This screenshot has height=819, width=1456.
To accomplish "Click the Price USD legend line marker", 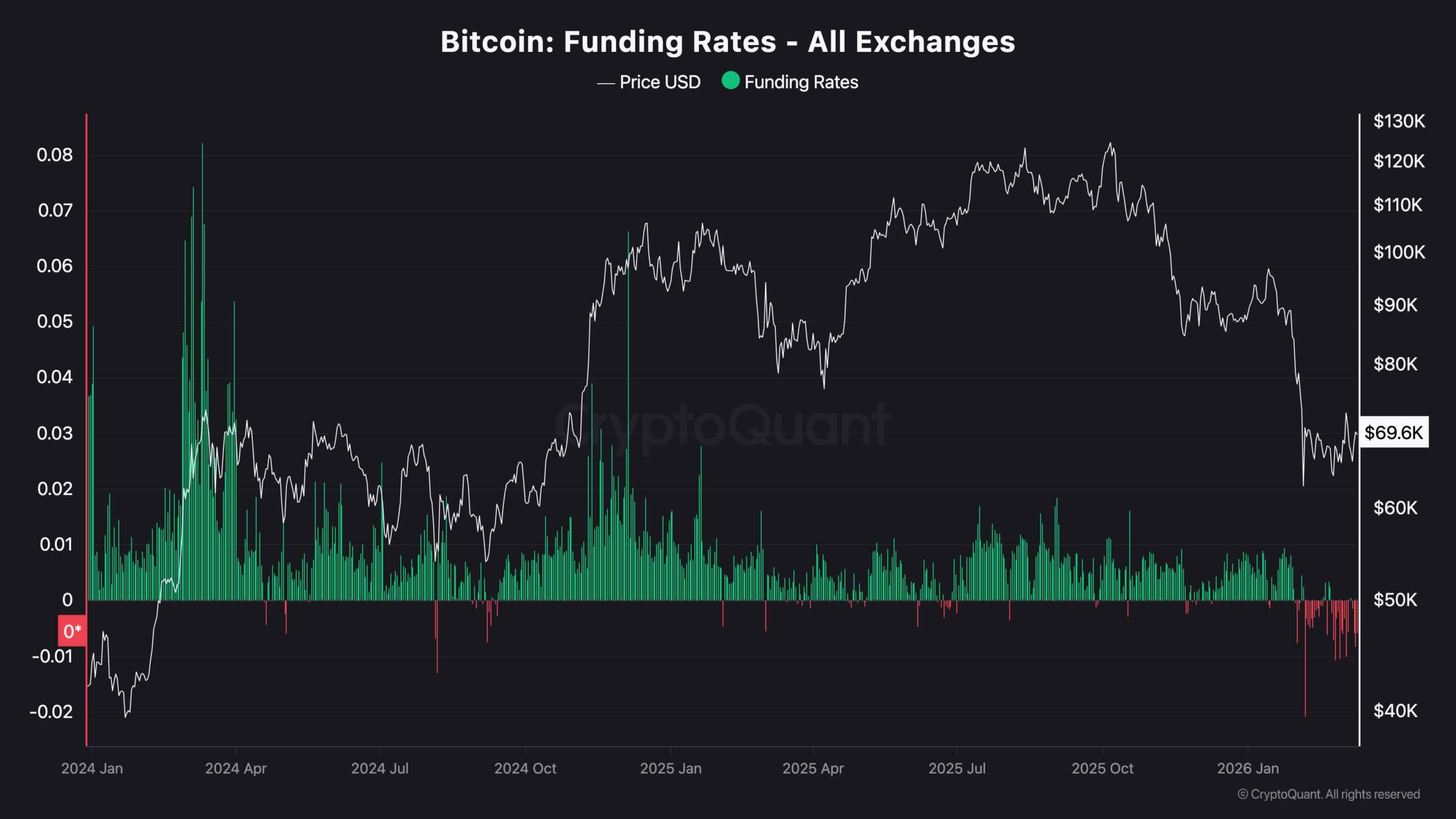I will (x=606, y=83).
